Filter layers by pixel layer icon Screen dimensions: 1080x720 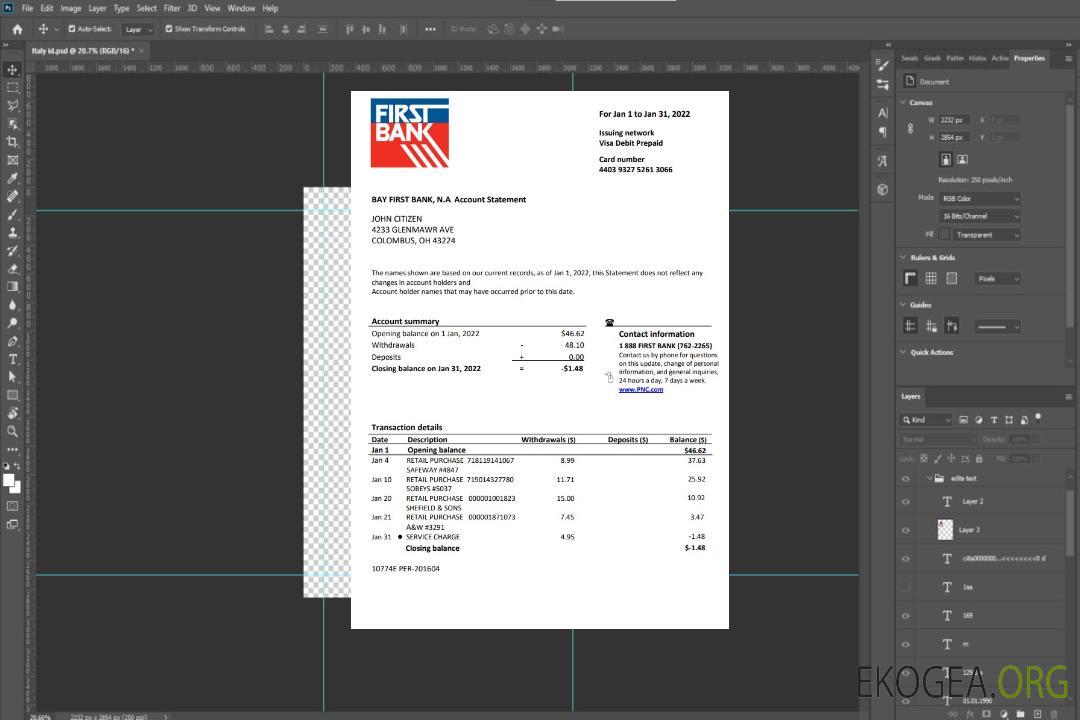point(964,420)
